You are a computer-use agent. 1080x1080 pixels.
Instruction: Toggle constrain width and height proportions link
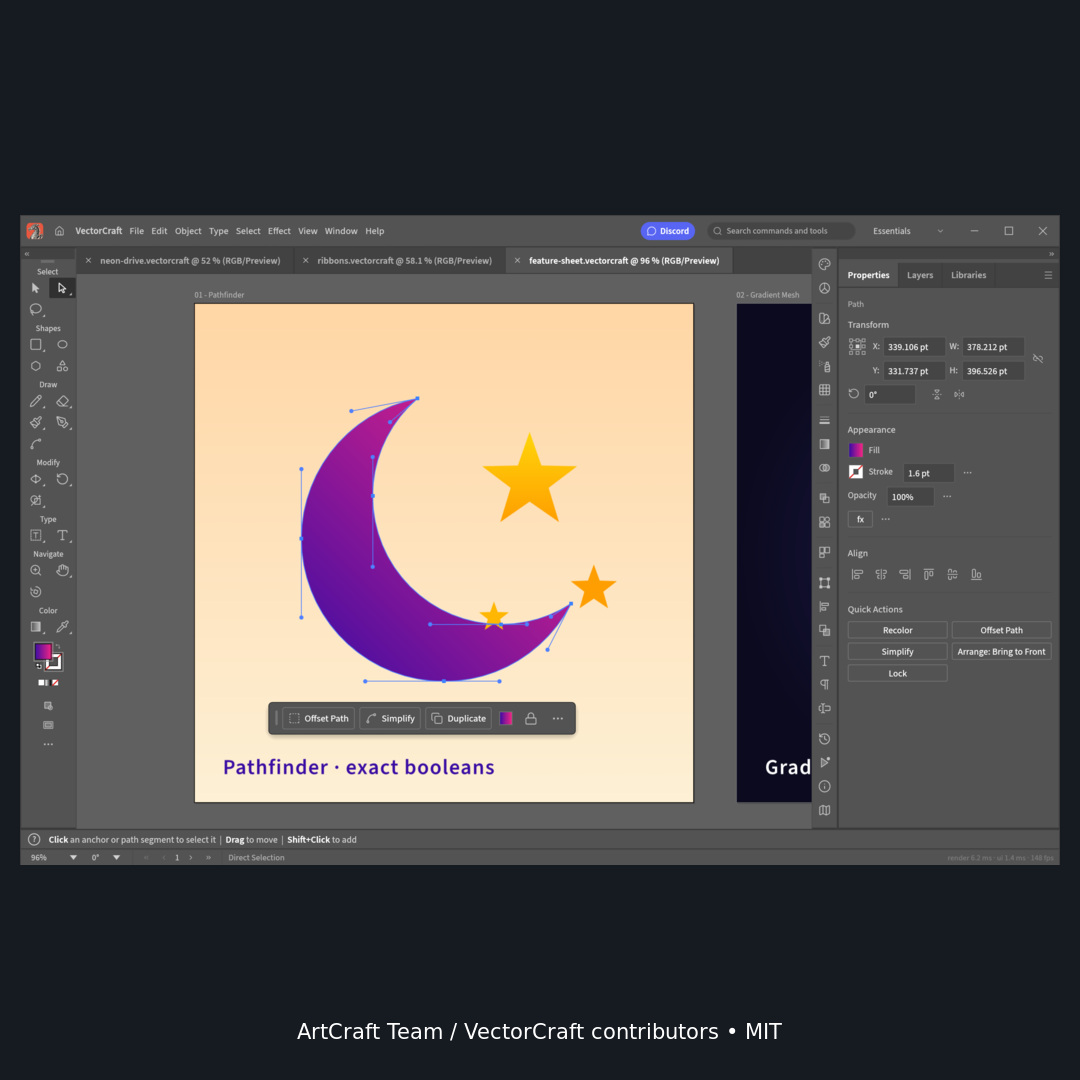tap(1038, 359)
